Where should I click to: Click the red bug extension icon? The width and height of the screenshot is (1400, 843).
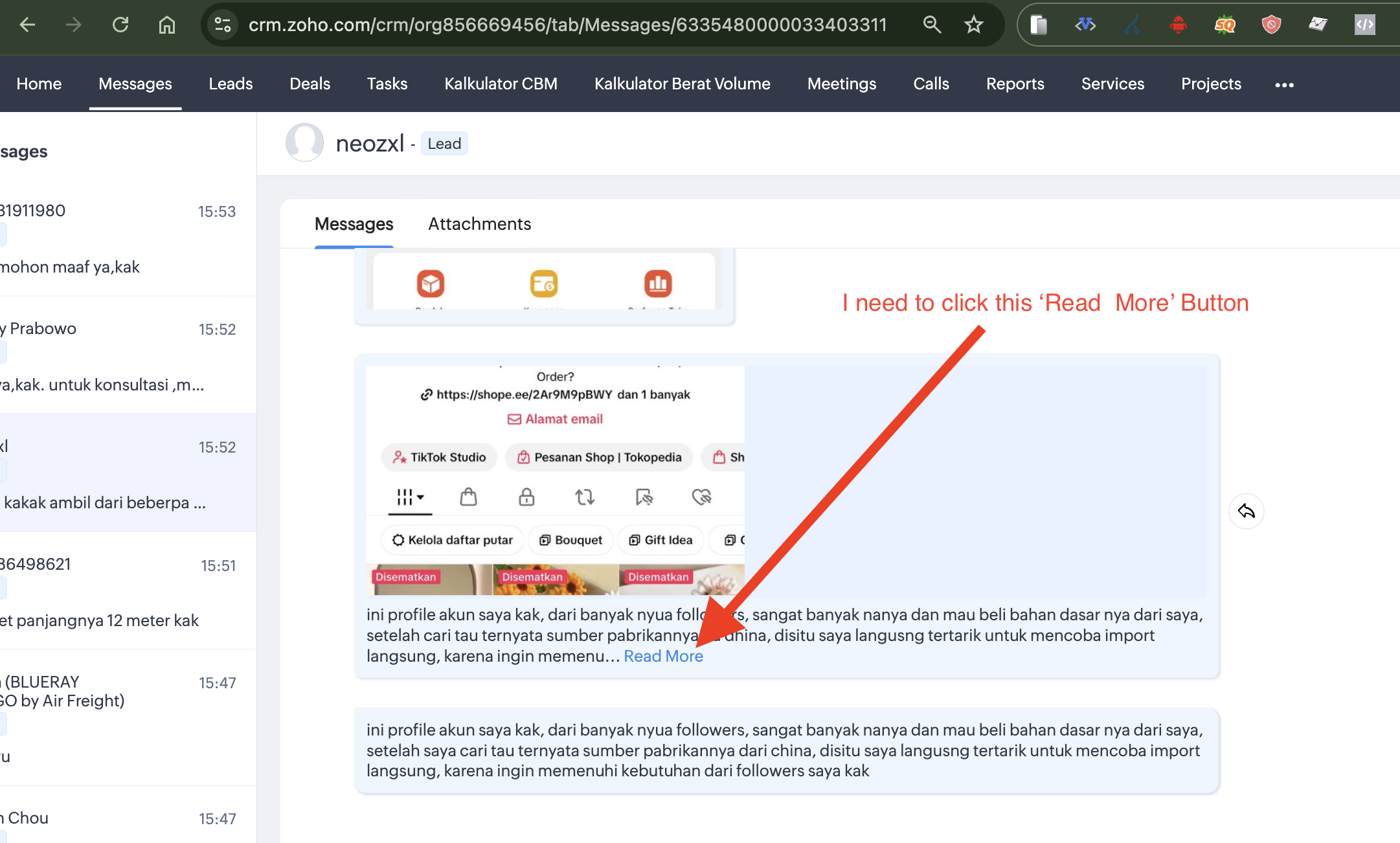pos(1178,25)
